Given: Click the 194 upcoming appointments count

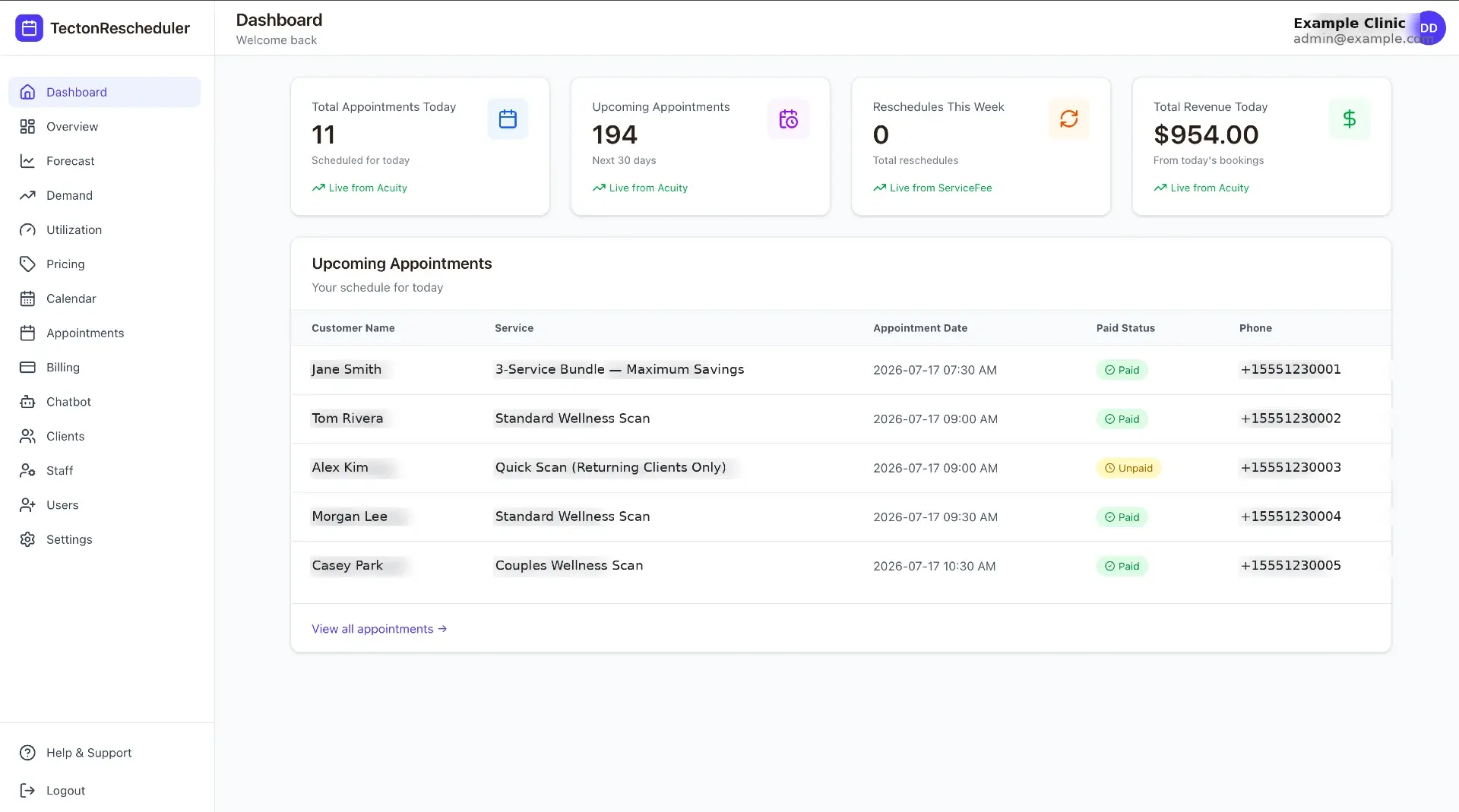Looking at the screenshot, I should pyautogui.click(x=615, y=134).
